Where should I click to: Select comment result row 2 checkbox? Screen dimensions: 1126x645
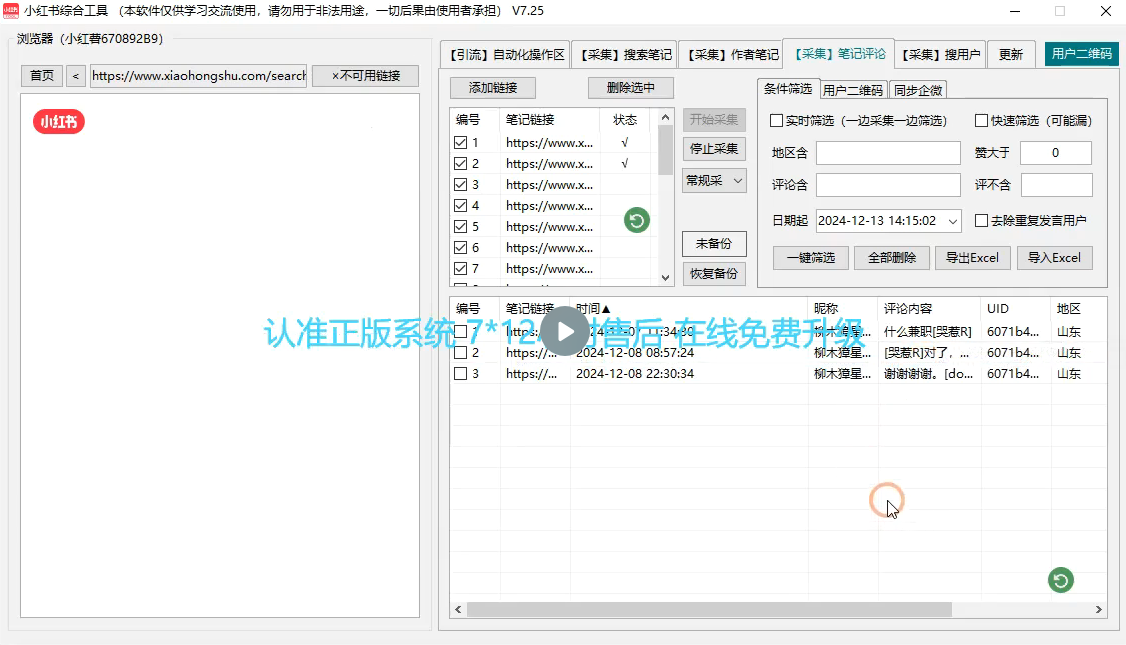[x=461, y=353]
